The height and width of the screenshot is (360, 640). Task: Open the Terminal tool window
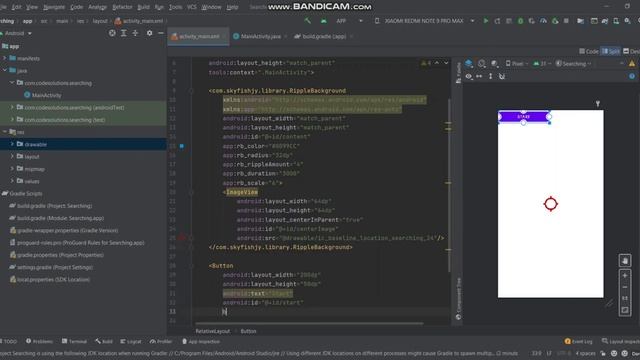[x=74, y=341]
